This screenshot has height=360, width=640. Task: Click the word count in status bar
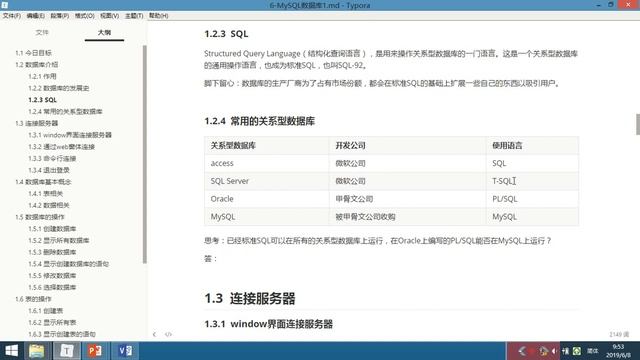tap(619, 334)
